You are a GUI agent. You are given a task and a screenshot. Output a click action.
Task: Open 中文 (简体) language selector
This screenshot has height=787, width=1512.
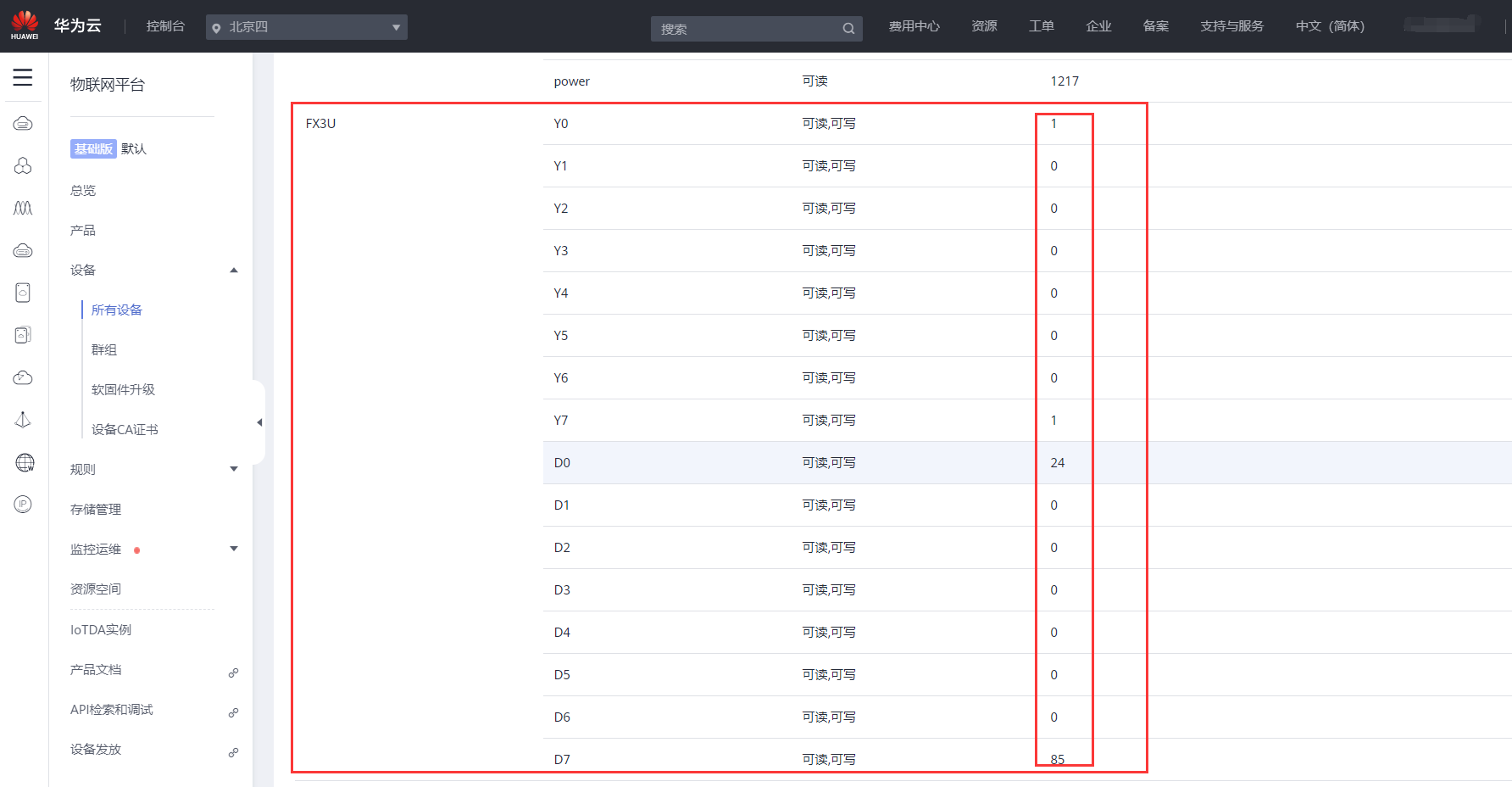click(x=1330, y=26)
